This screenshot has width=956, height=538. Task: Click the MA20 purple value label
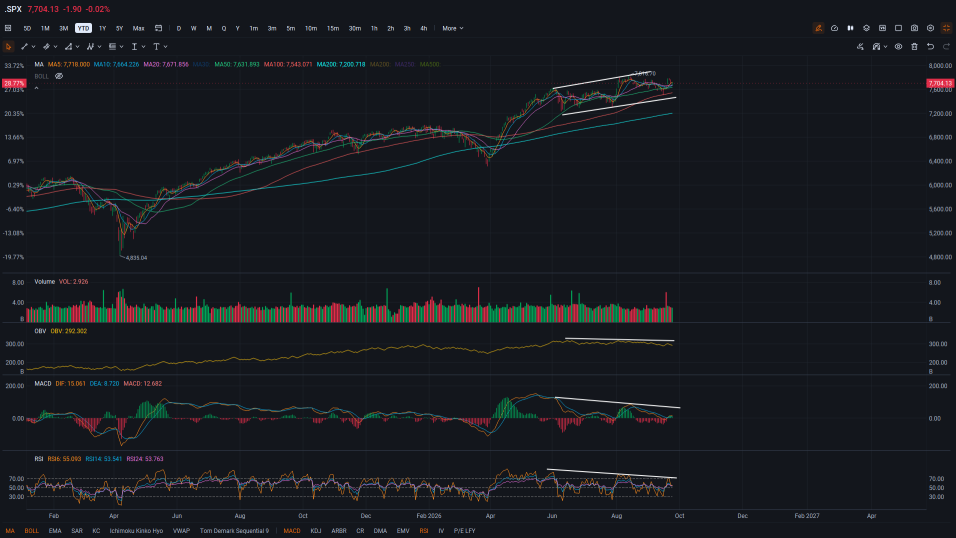point(166,64)
